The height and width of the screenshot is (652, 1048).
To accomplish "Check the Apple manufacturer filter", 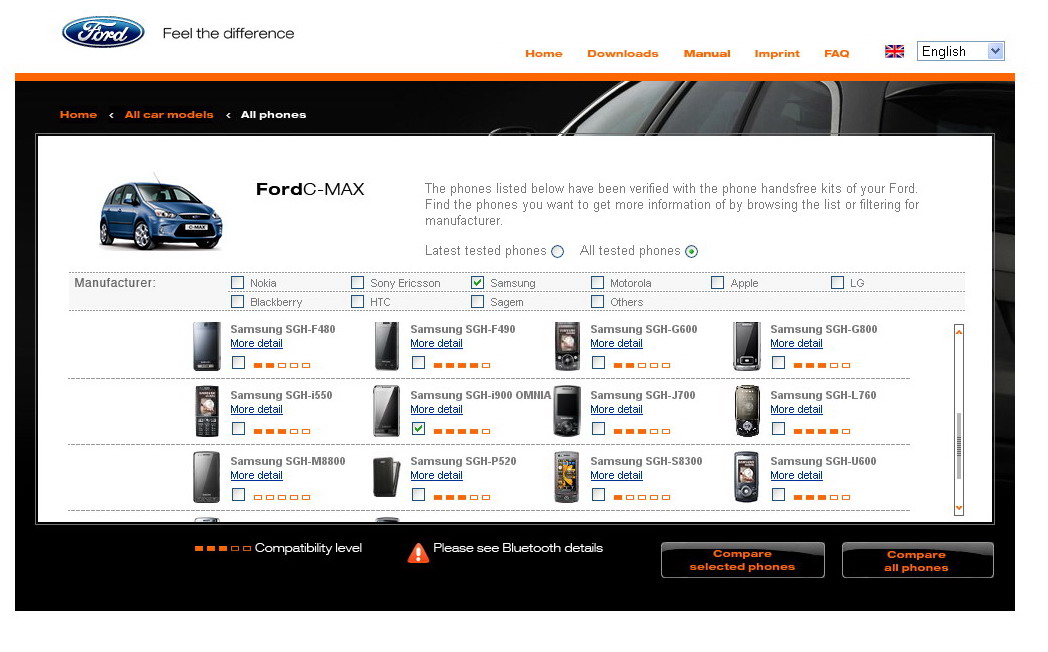I will (x=717, y=283).
